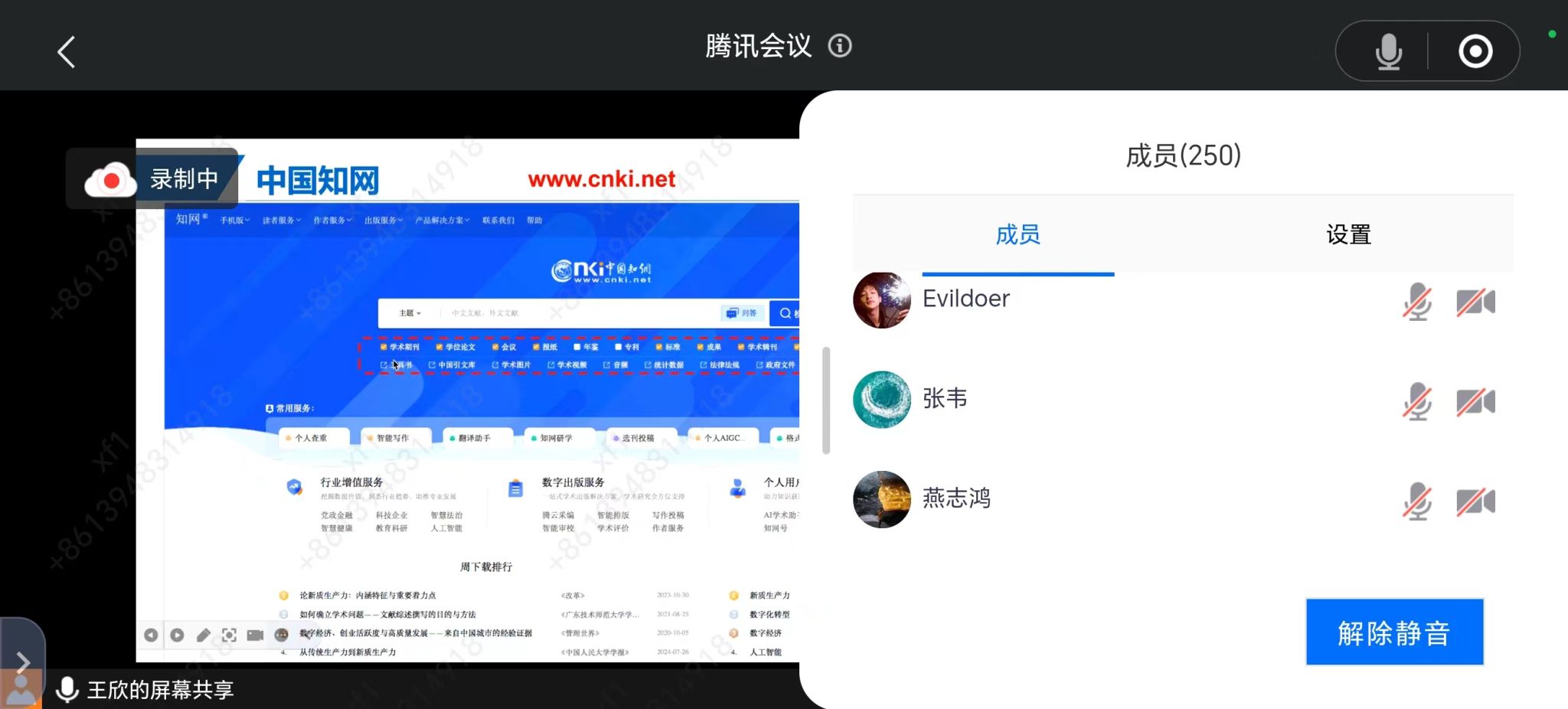Screen dimensions: 1568x709
Task: Switch to the 设置 tab
Action: tap(1348, 234)
